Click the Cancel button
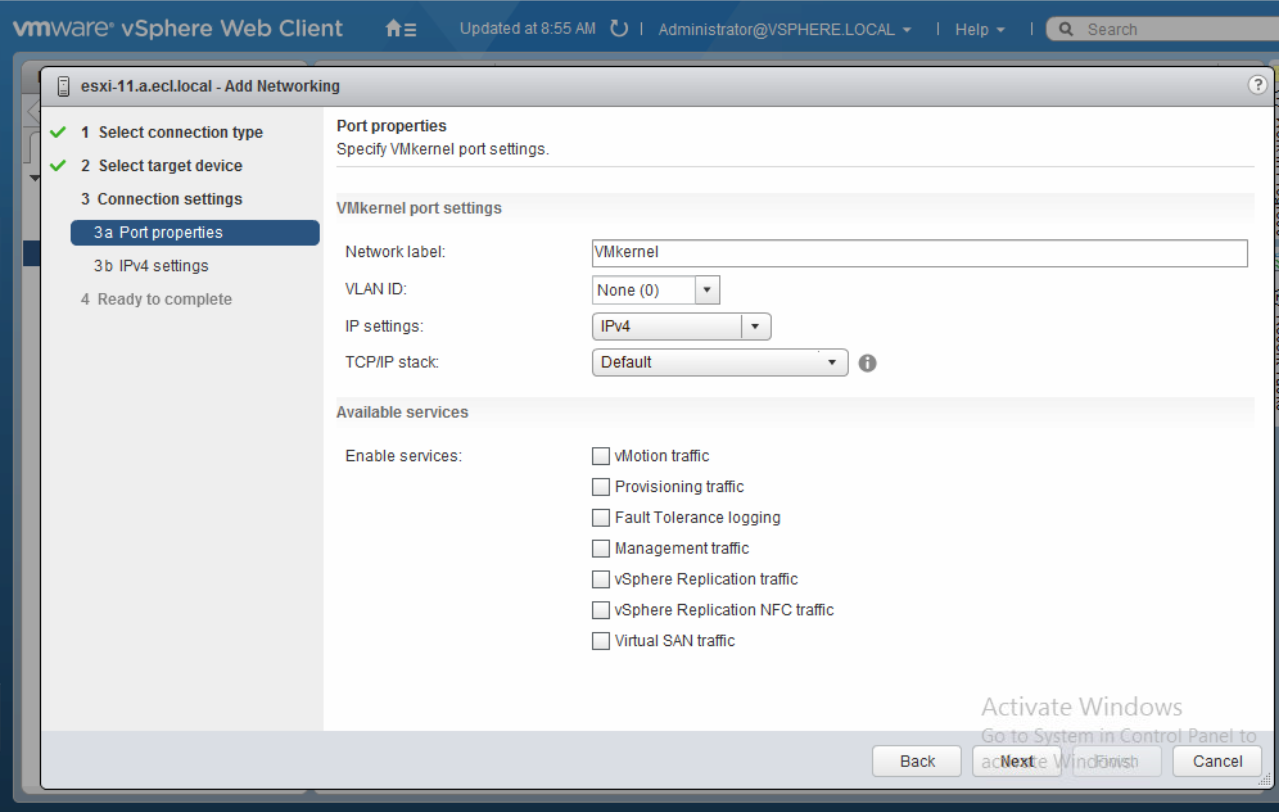Viewport: 1279px width, 812px height. (1217, 761)
